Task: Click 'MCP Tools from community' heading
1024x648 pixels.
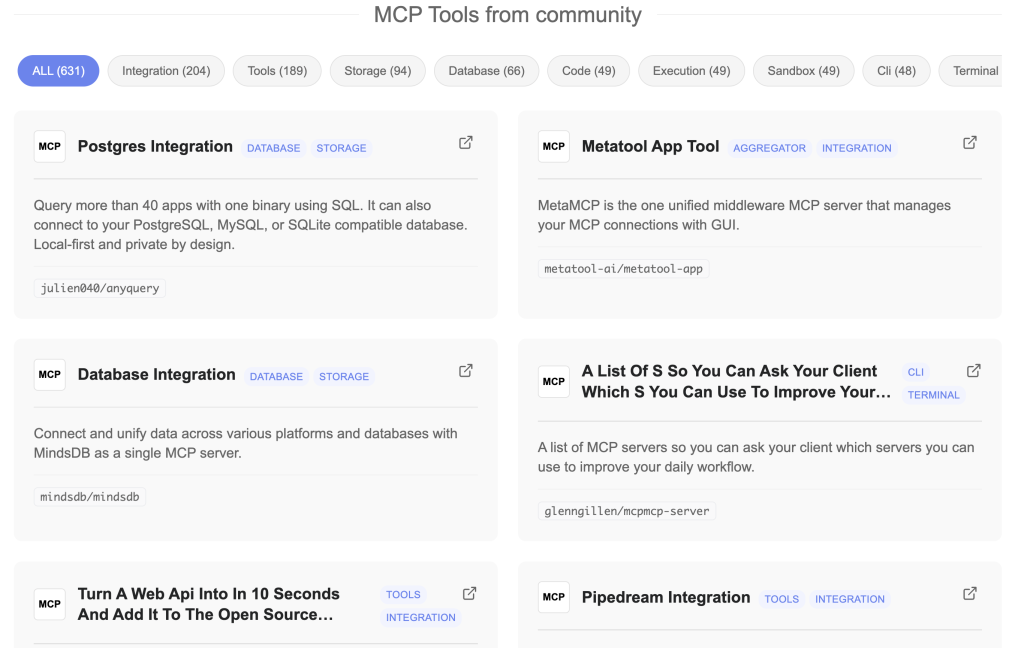Action: [x=507, y=14]
